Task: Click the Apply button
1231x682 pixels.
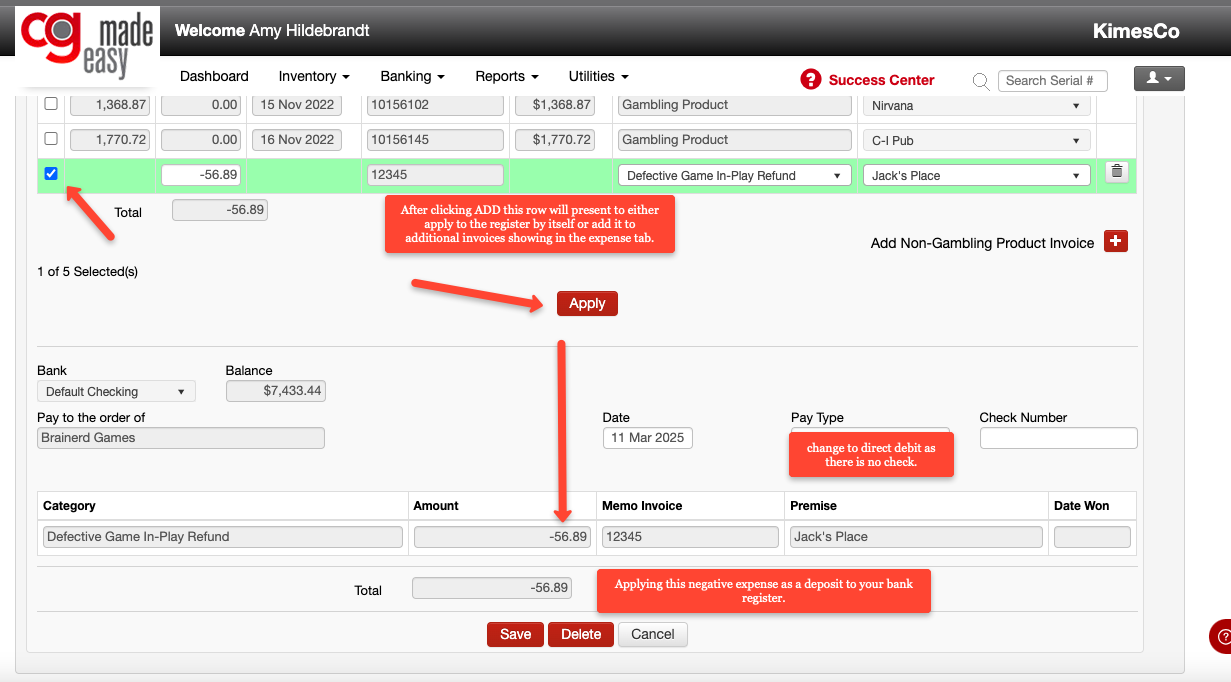Action: (x=587, y=303)
